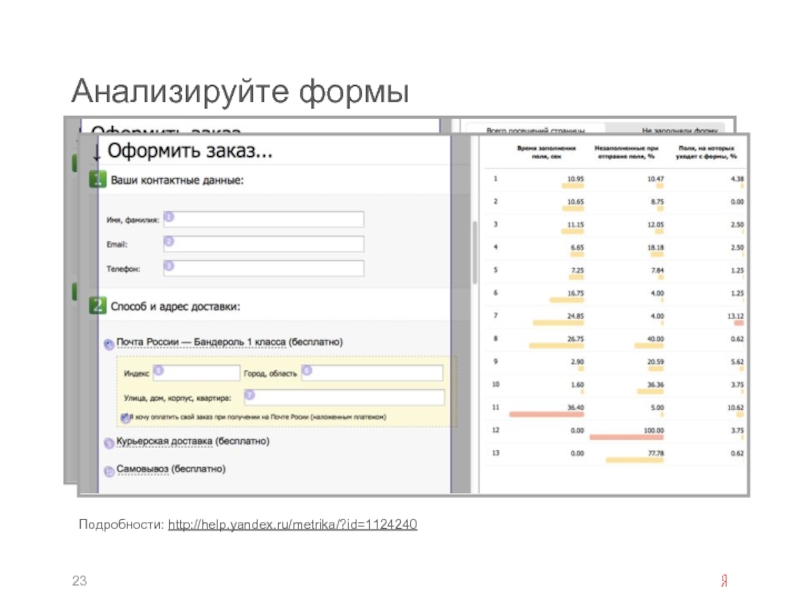Click value 13.12 in row 7
The image size is (800, 600).
[736, 316]
